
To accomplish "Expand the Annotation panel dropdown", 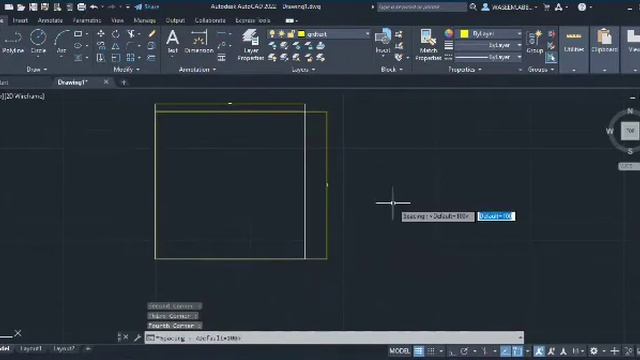I will click(197, 70).
